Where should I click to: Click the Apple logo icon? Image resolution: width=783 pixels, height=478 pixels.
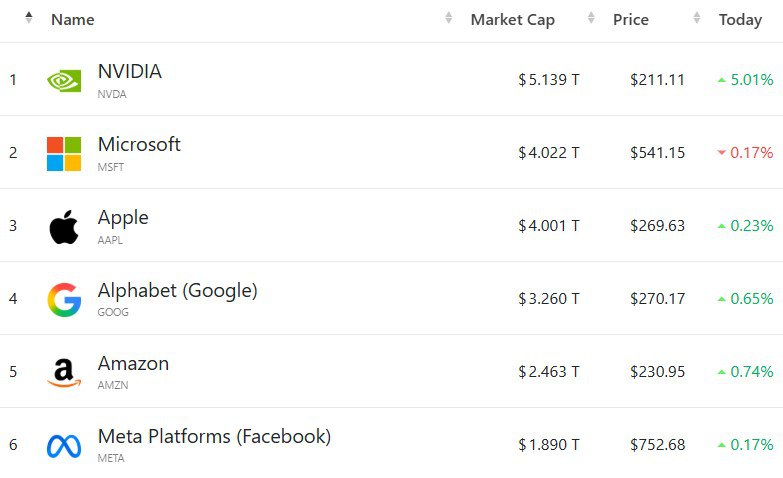tap(64, 227)
